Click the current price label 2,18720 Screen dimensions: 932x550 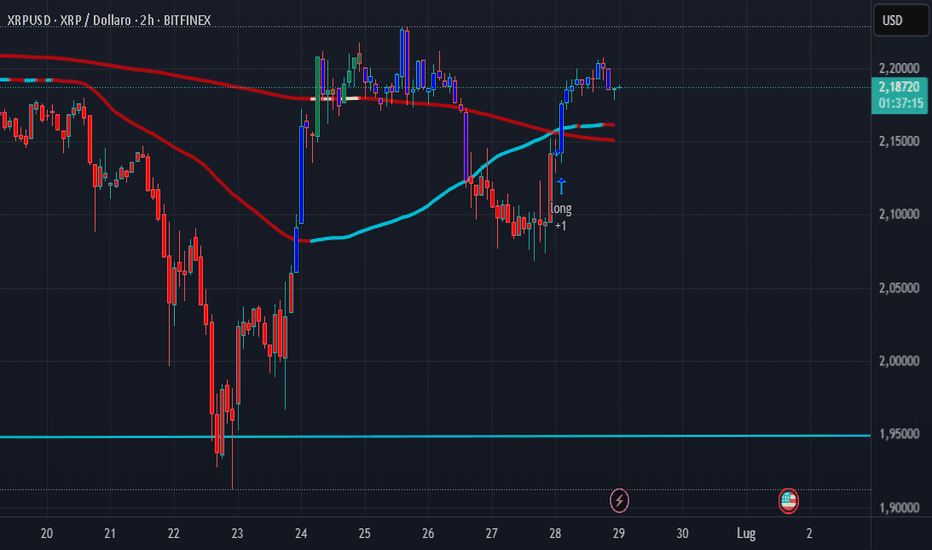[899, 87]
